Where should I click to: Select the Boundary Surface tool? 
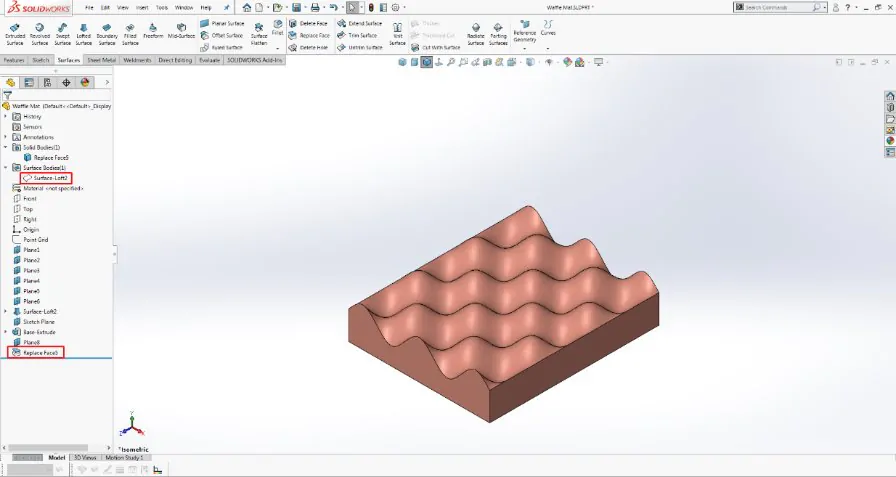click(107, 34)
